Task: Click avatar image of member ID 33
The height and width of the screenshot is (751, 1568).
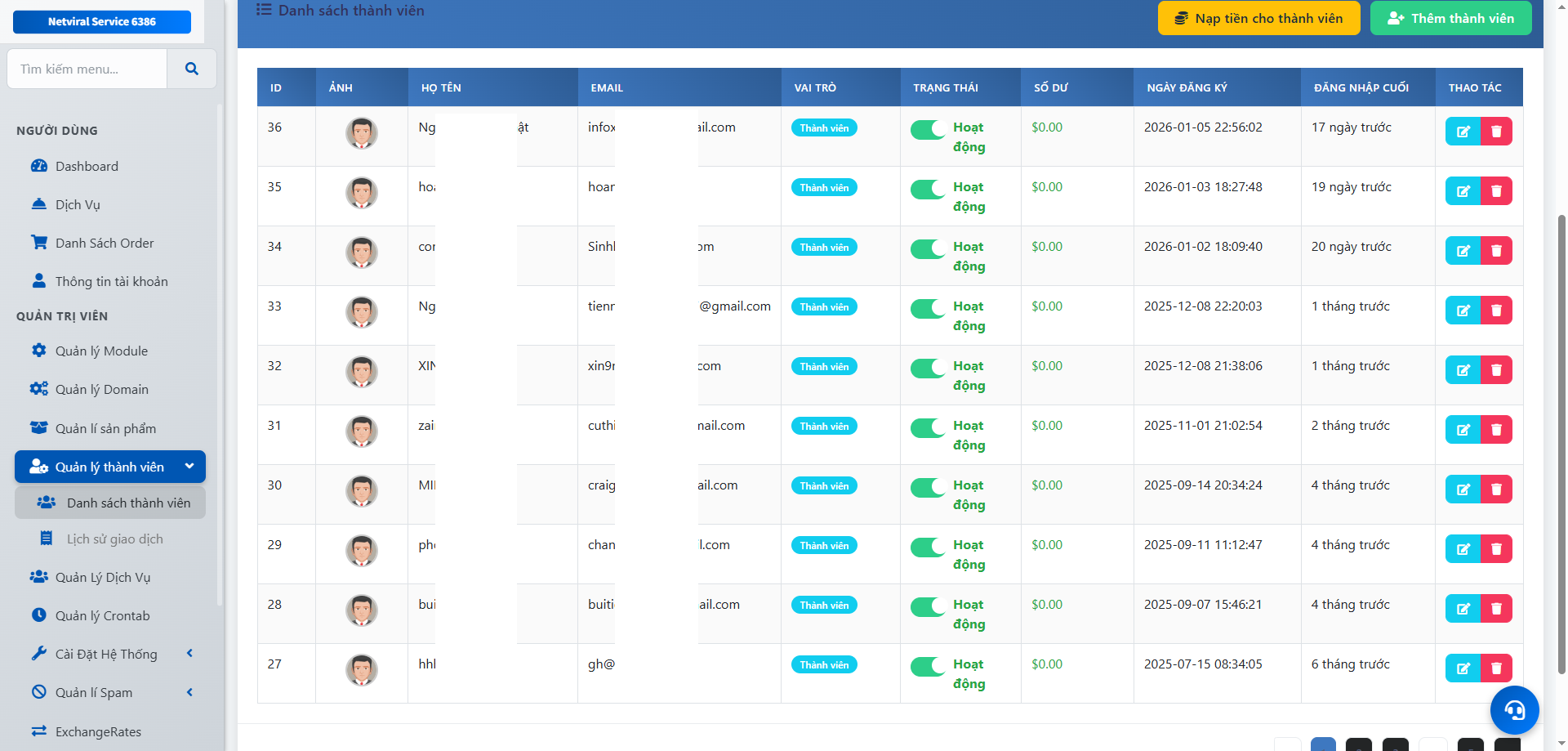Action: pos(361,311)
